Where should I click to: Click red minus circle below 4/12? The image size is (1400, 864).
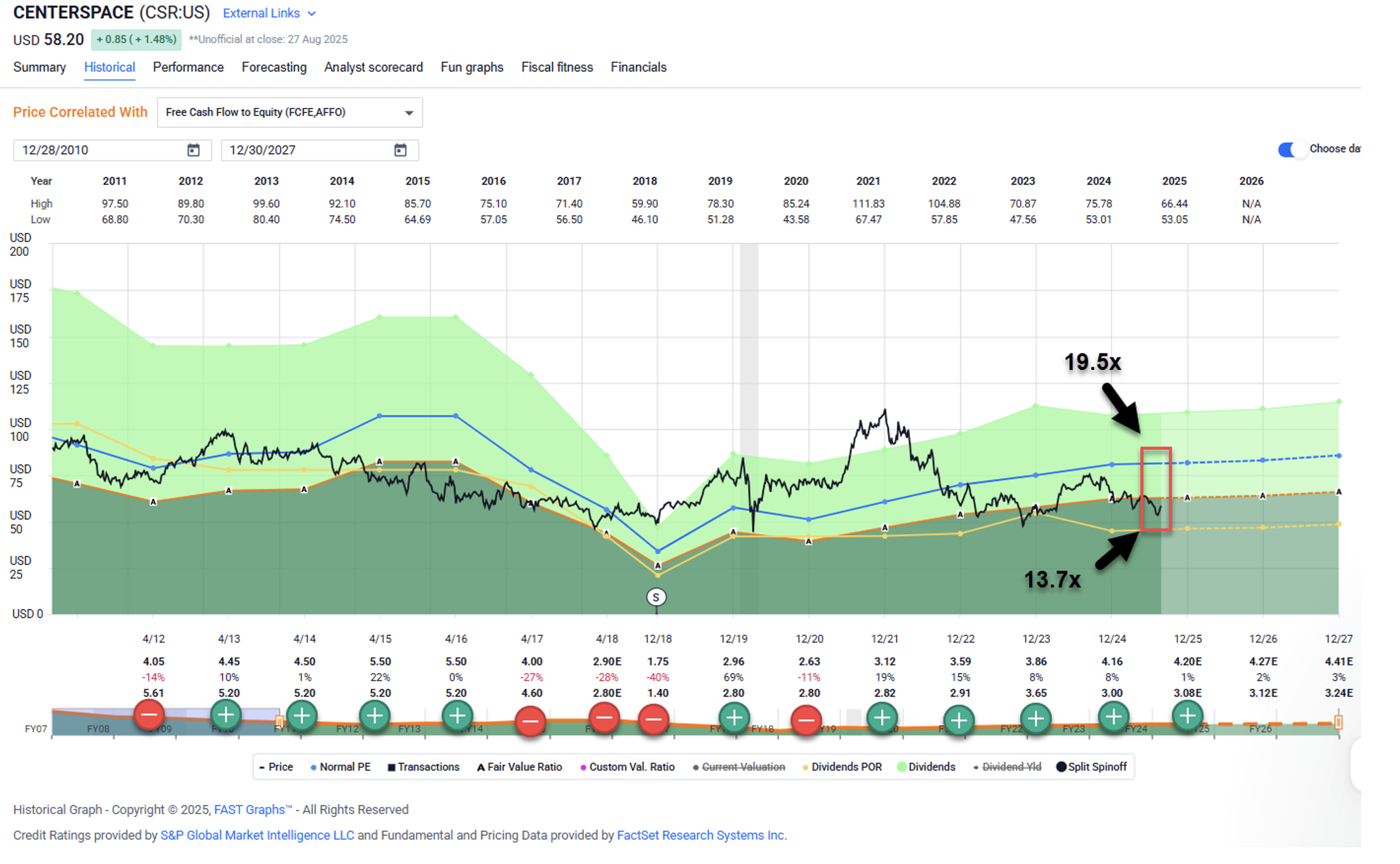coord(149,715)
